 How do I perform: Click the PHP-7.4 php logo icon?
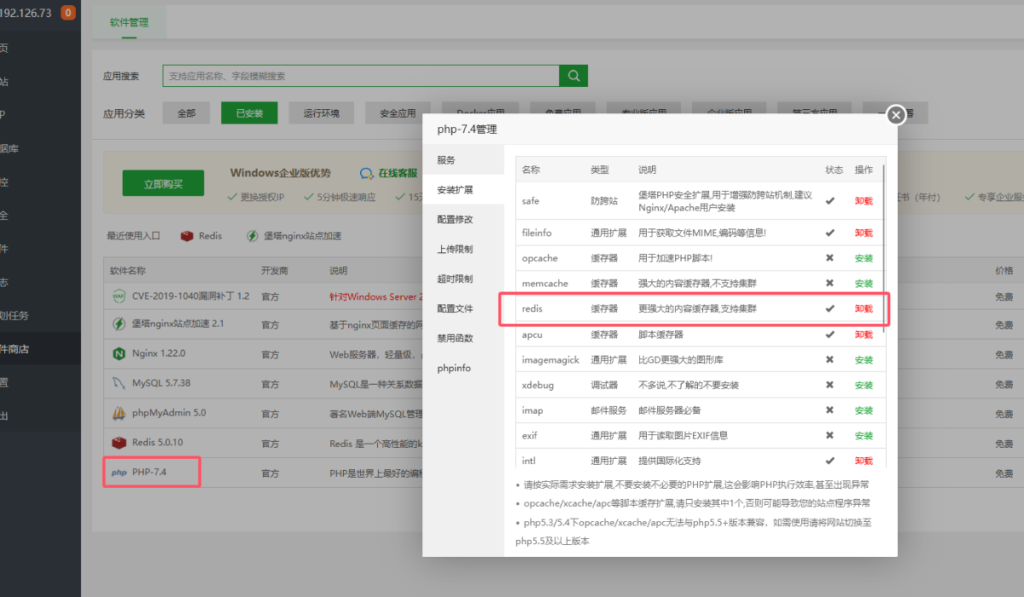(x=119, y=472)
